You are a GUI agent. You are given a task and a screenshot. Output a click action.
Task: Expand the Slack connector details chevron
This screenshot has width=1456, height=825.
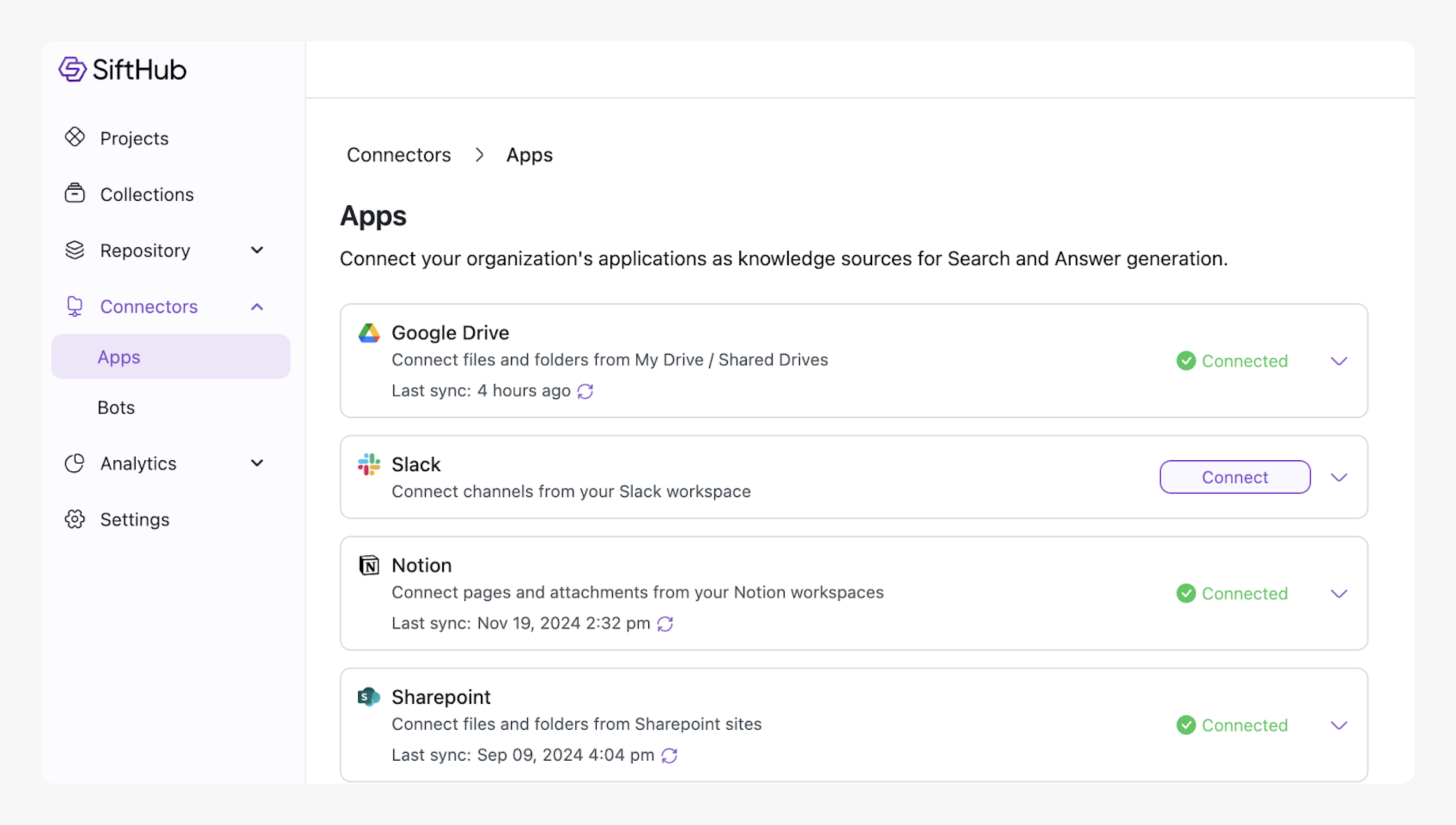click(1339, 477)
